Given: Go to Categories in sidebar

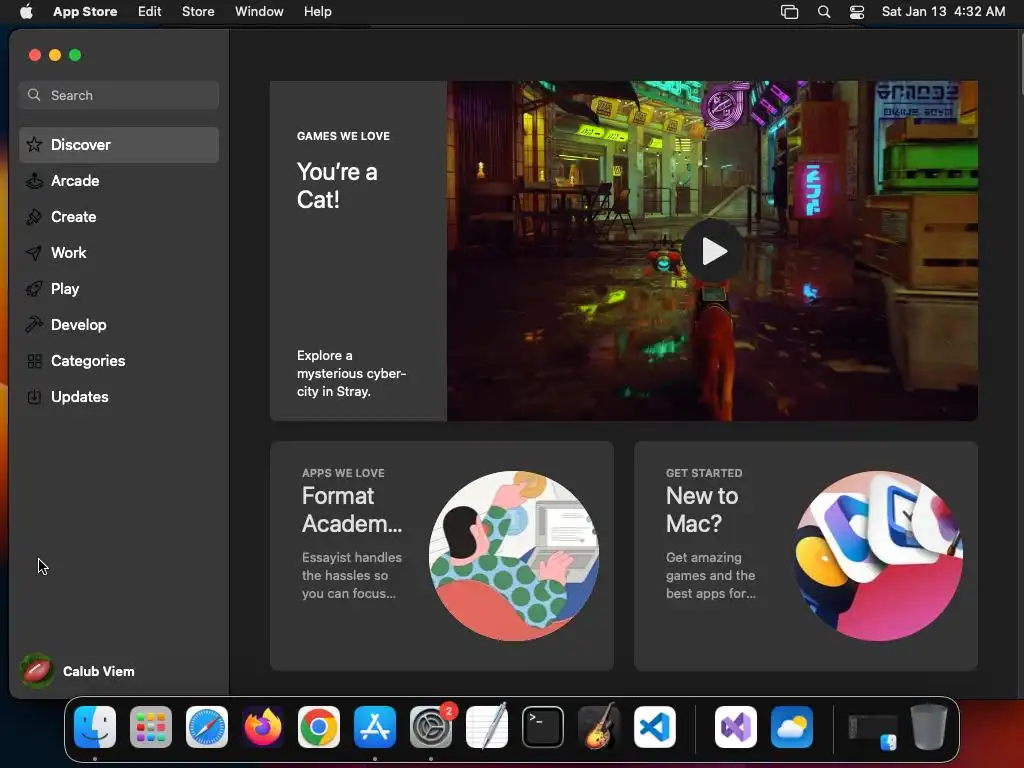Looking at the screenshot, I should point(119,360).
